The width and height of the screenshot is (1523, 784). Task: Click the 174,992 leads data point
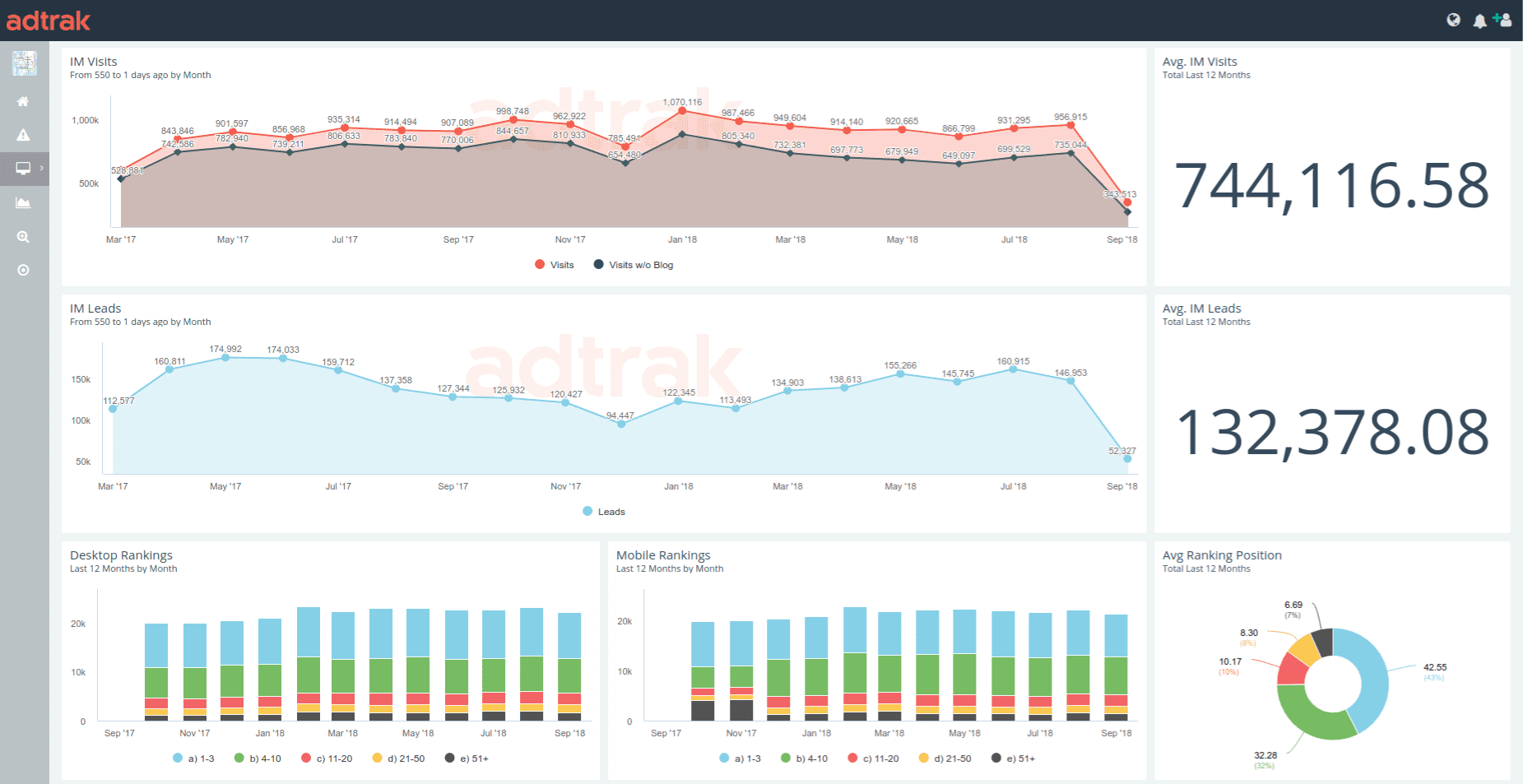pos(225,358)
